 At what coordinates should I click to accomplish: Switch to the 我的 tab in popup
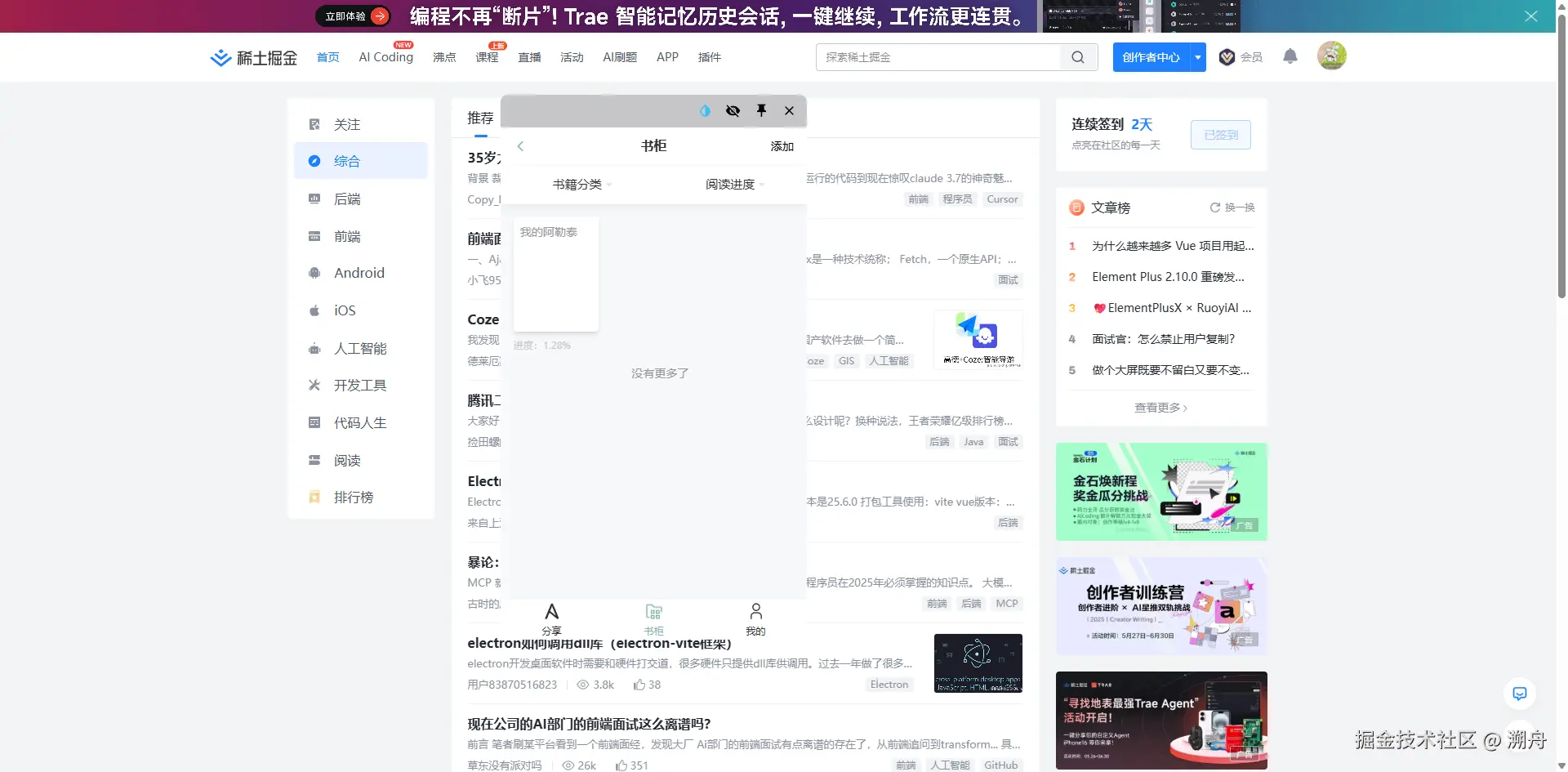[x=755, y=619]
